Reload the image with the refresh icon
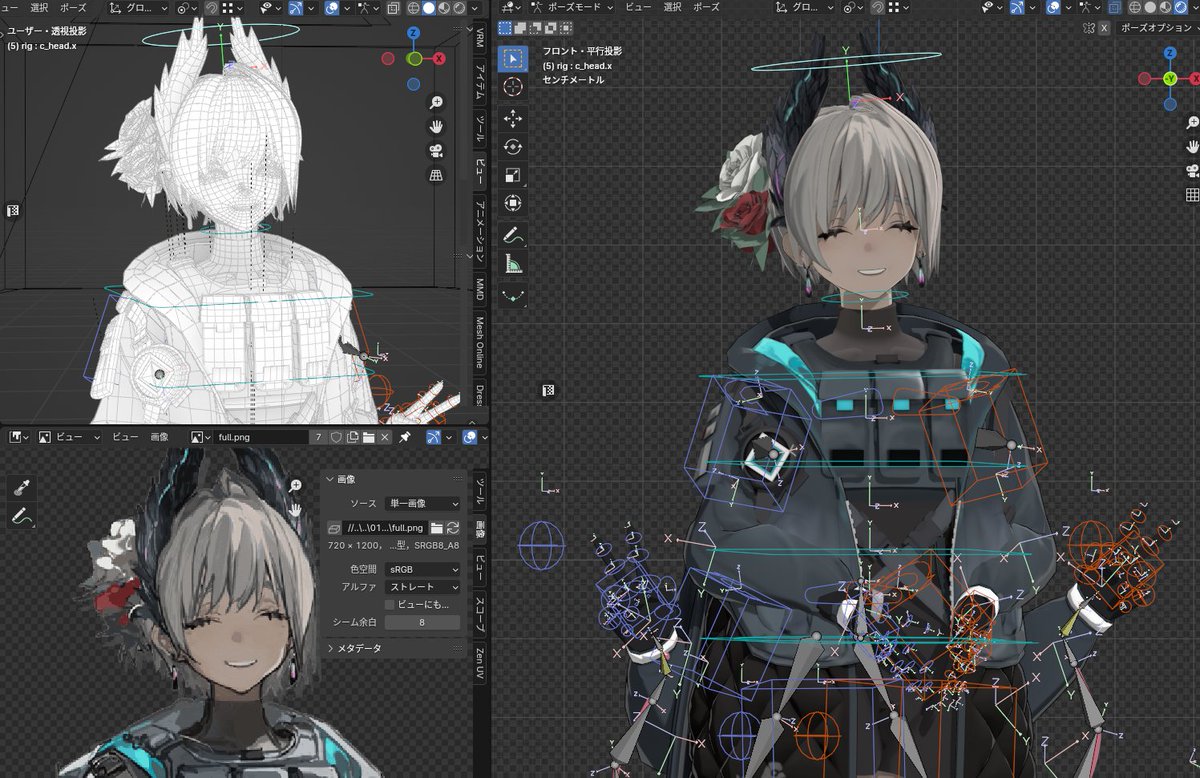This screenshot has height=778, width=1200. (x=453, y=527)
